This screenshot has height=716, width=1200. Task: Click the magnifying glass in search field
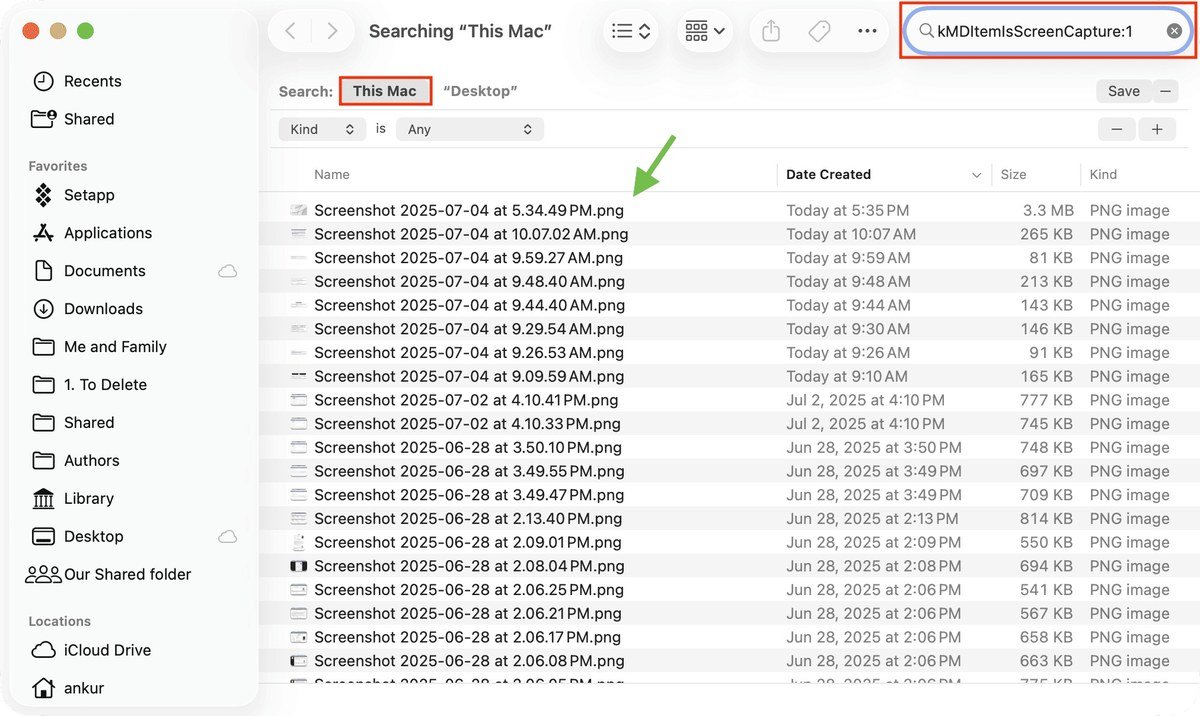pos(926,31)
